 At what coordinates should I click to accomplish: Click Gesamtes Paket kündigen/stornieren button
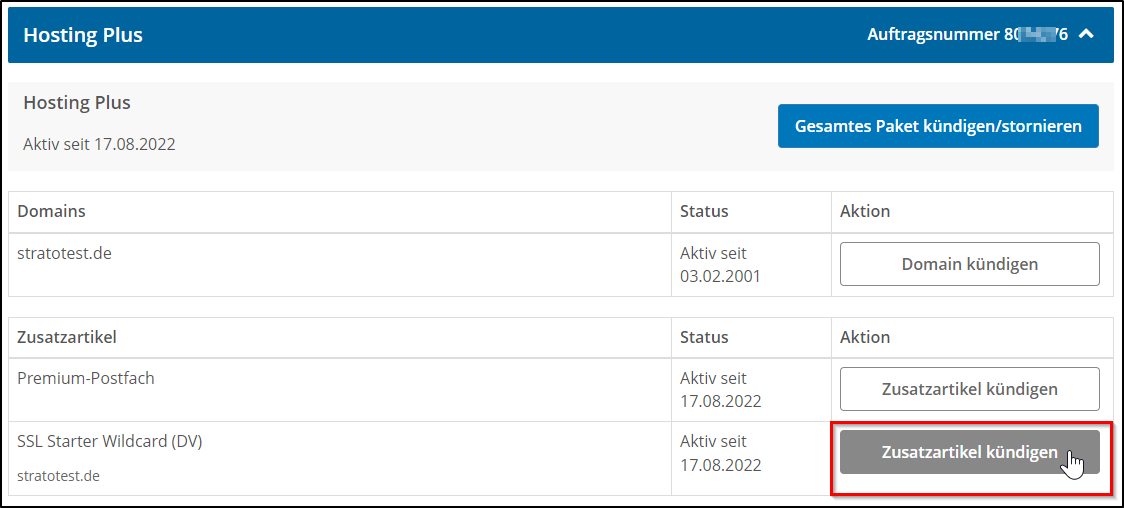click(938, 126)
